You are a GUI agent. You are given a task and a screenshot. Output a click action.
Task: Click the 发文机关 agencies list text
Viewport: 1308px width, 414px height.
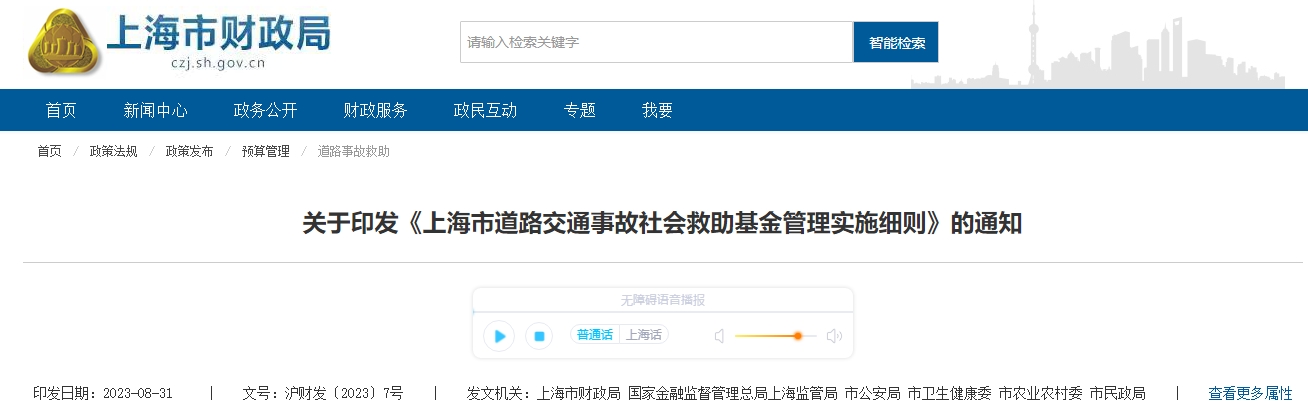[x=806, y=393]
